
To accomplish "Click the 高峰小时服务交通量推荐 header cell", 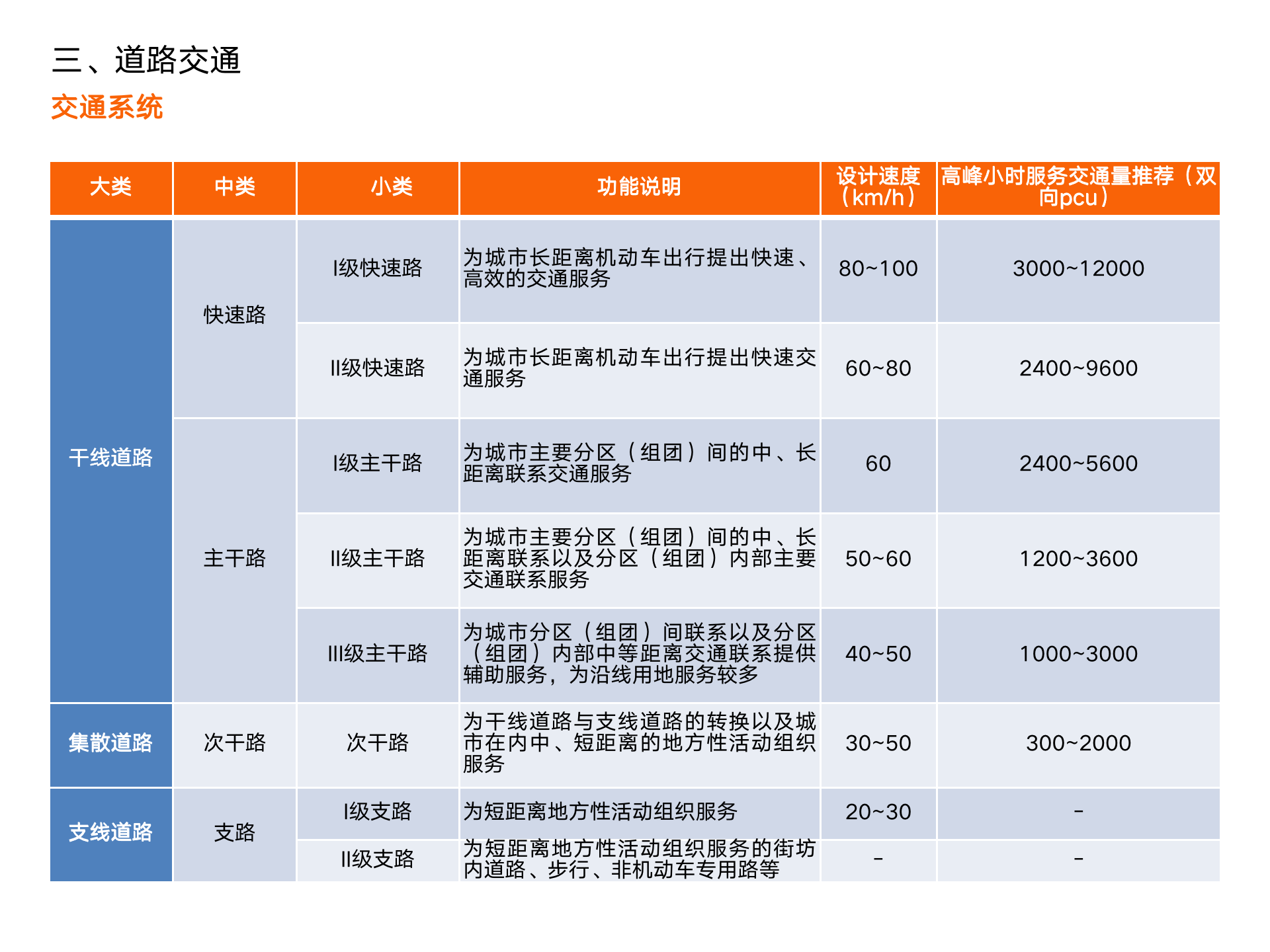I will pyautogui.click(x=1078, y=187).
